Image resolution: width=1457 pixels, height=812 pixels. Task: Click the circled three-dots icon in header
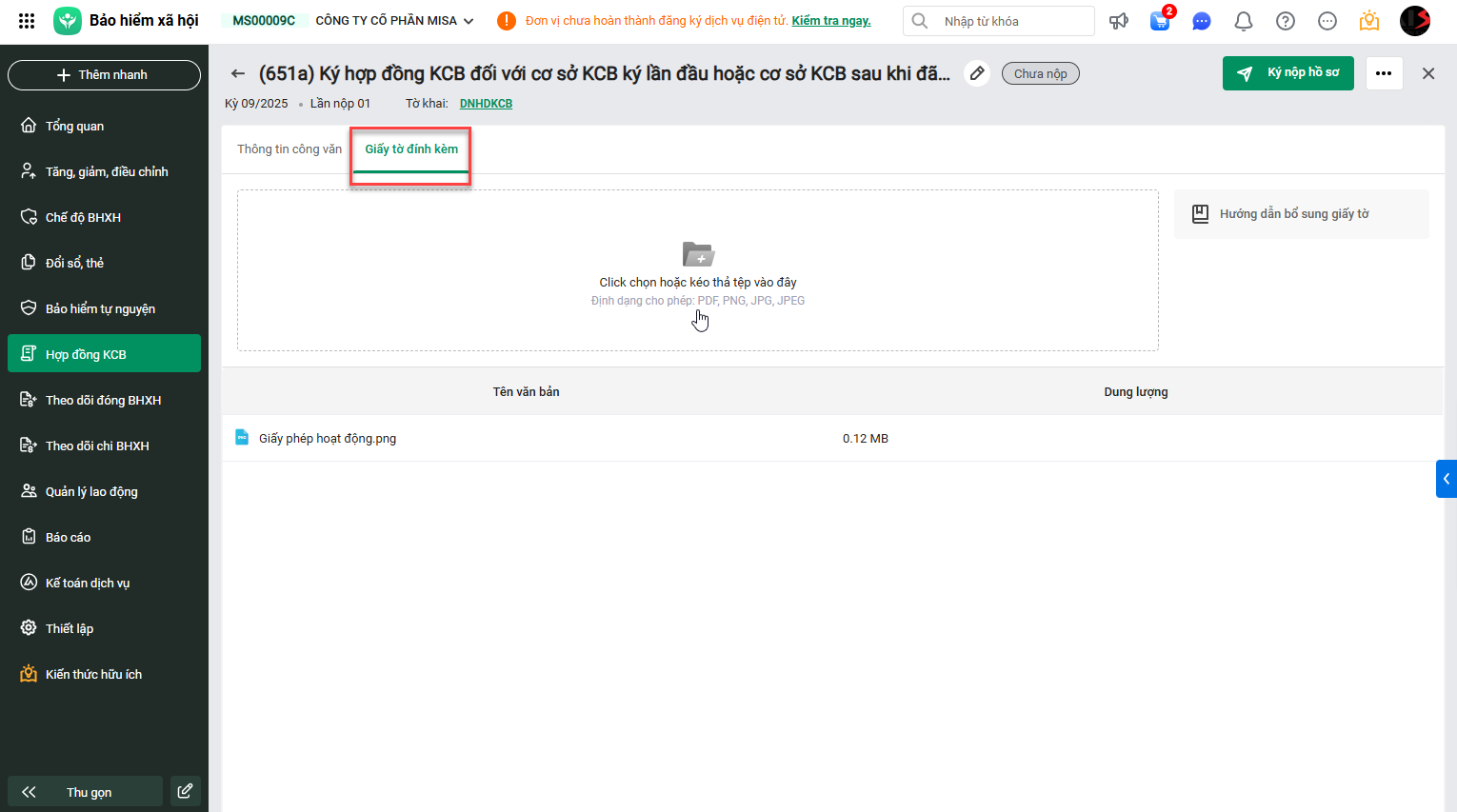point(1327,21)
